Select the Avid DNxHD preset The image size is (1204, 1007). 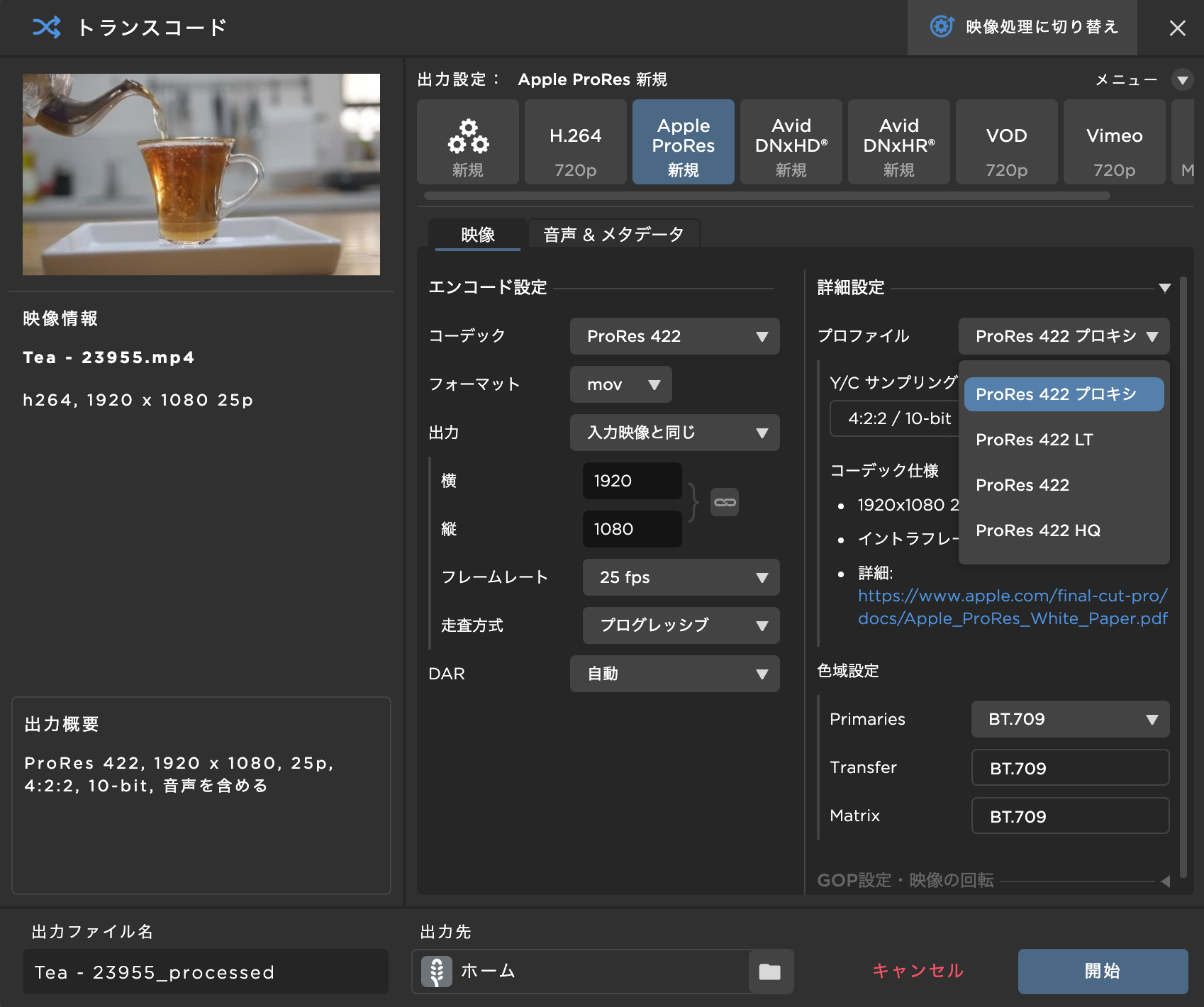click(x=791, y=142)
